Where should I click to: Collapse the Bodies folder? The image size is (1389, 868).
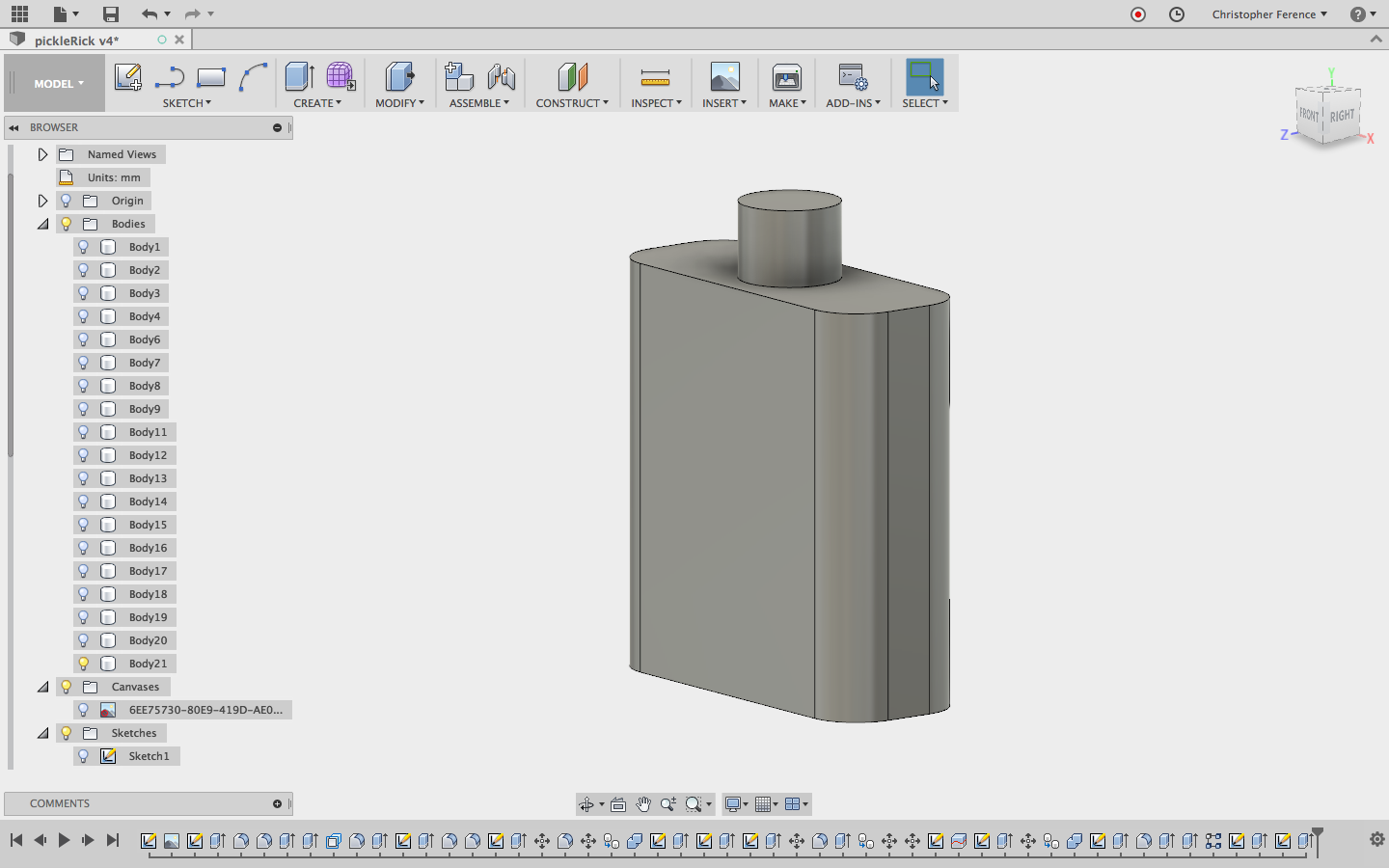pos(42,224)
